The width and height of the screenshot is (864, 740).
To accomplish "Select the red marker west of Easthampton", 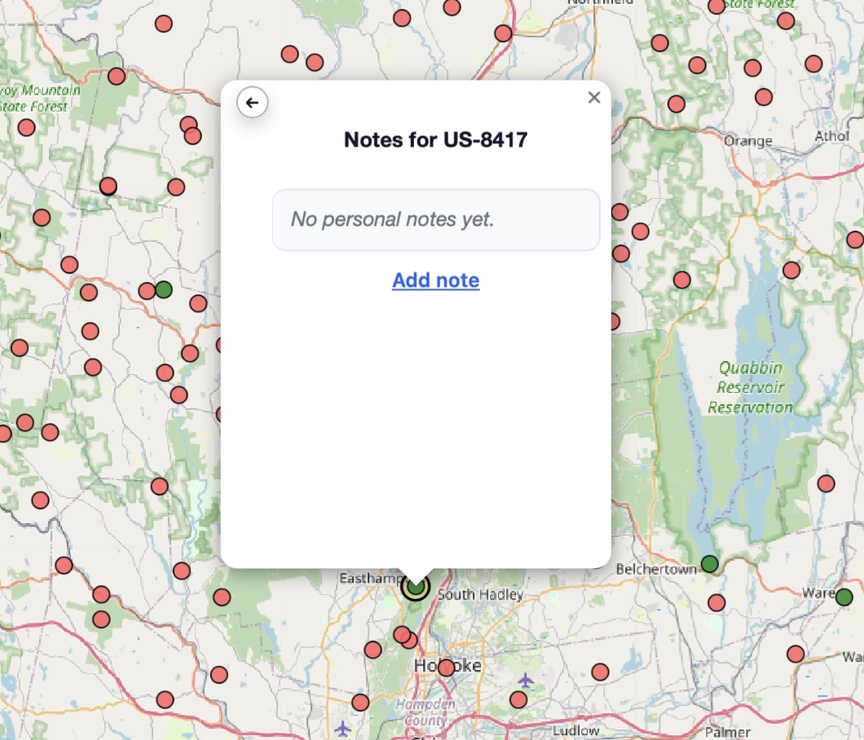I will (222, 597).
